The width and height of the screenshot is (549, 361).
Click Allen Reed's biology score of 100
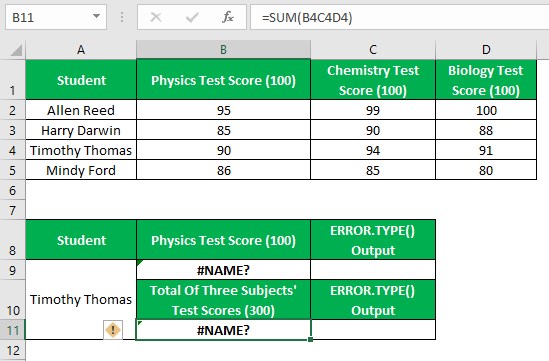tap(486, 110)
